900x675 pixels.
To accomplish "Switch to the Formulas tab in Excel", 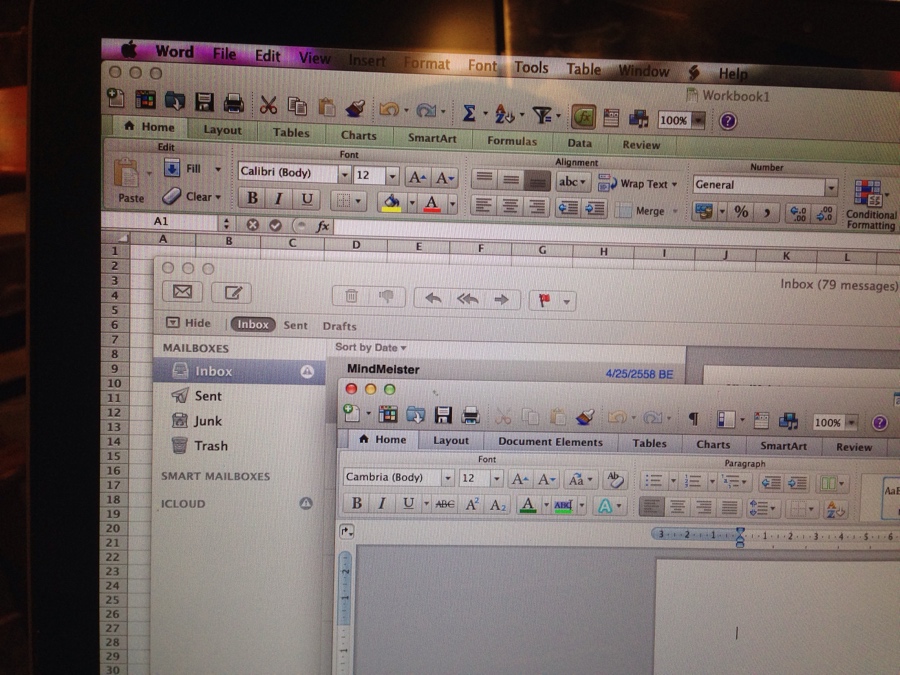I will coord(512,141).
